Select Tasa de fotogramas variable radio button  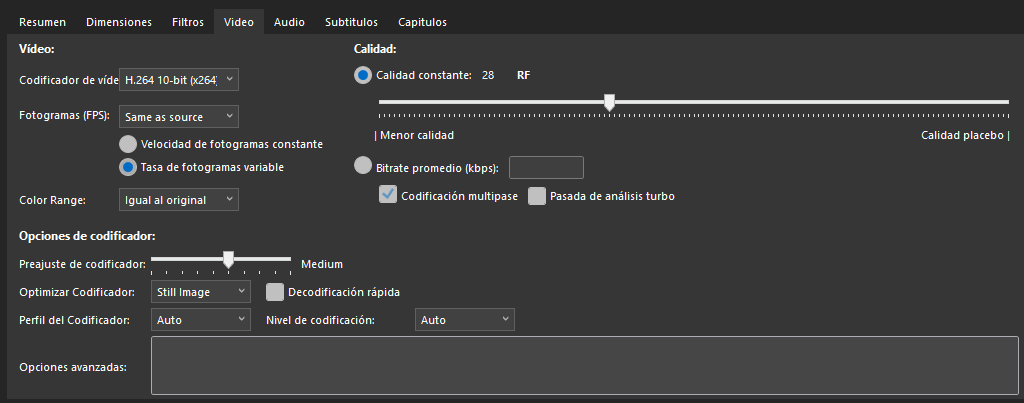point(128,167)
